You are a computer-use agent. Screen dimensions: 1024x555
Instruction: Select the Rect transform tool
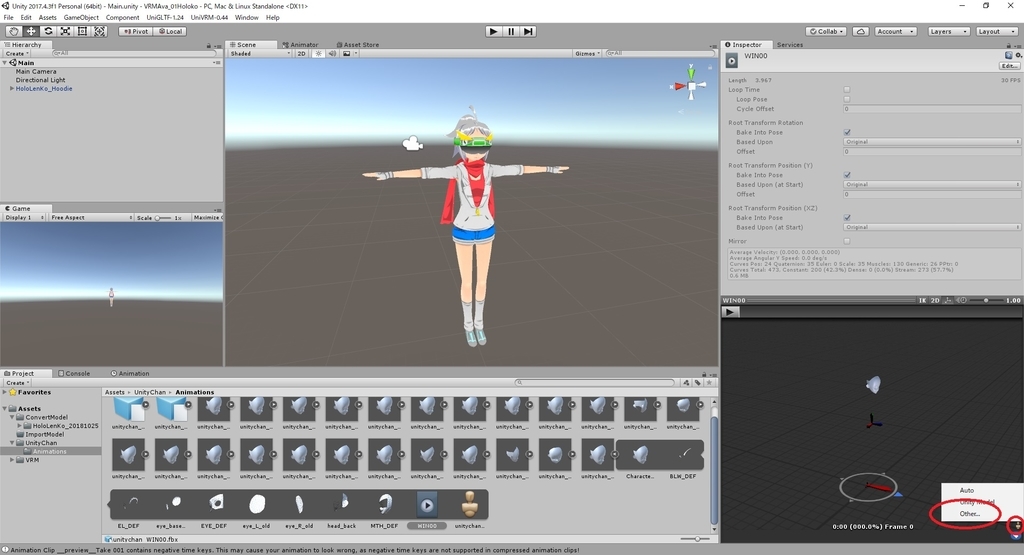(82, 31)
